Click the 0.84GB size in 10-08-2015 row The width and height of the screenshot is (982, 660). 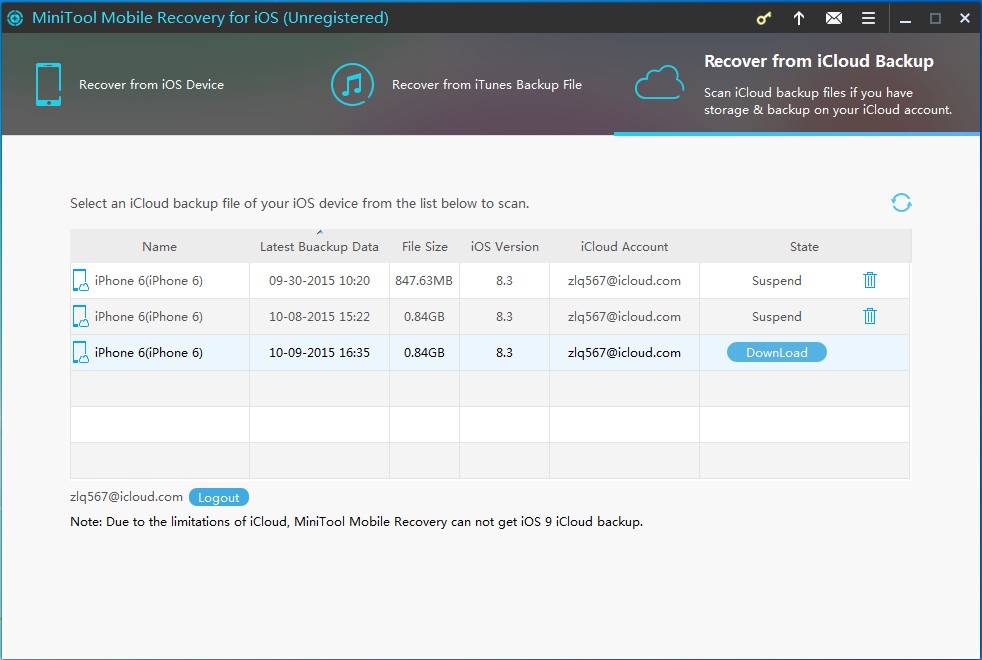424,317
